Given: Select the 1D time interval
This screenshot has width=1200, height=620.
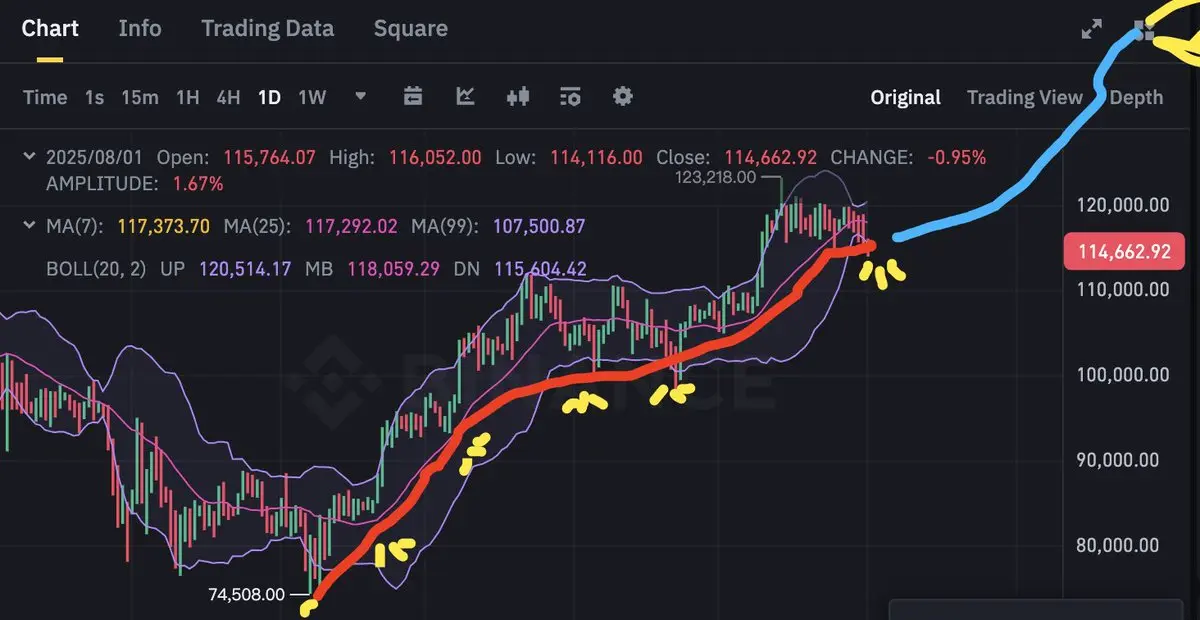Looking at the screenshot, I should coord(269,97).
